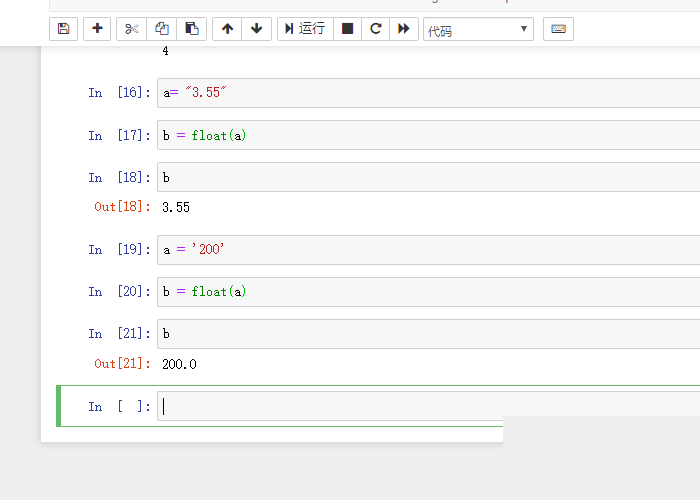Click the code cell In [20]

tap(429, 292)
